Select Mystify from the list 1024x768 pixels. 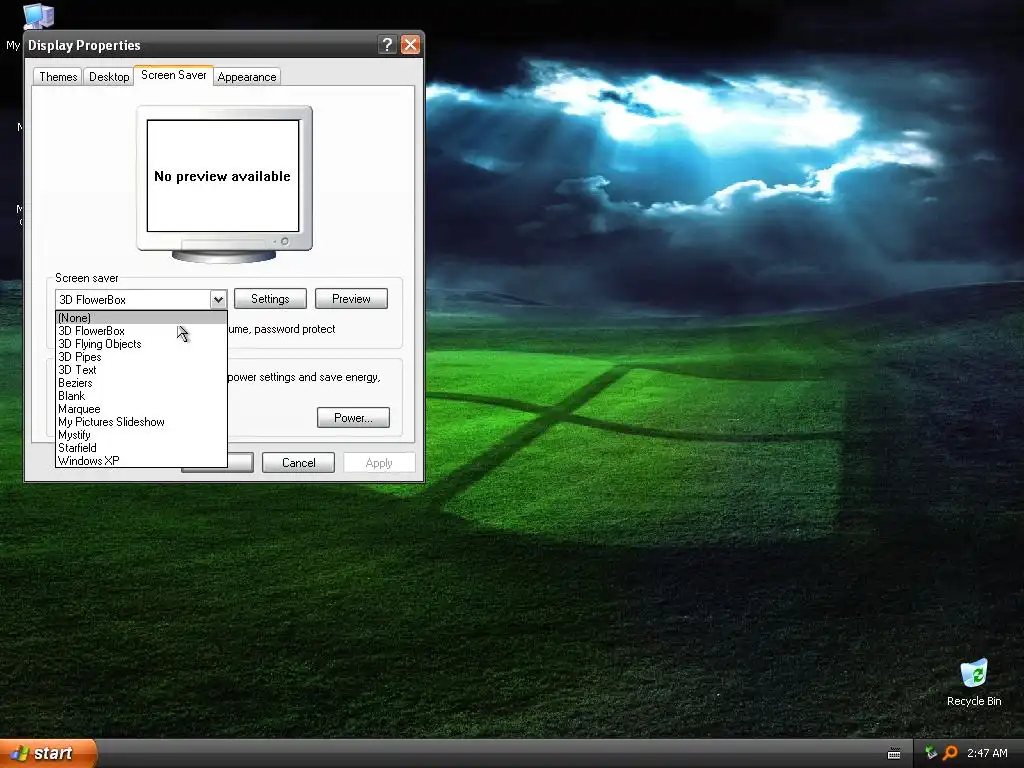pos(141,435)
